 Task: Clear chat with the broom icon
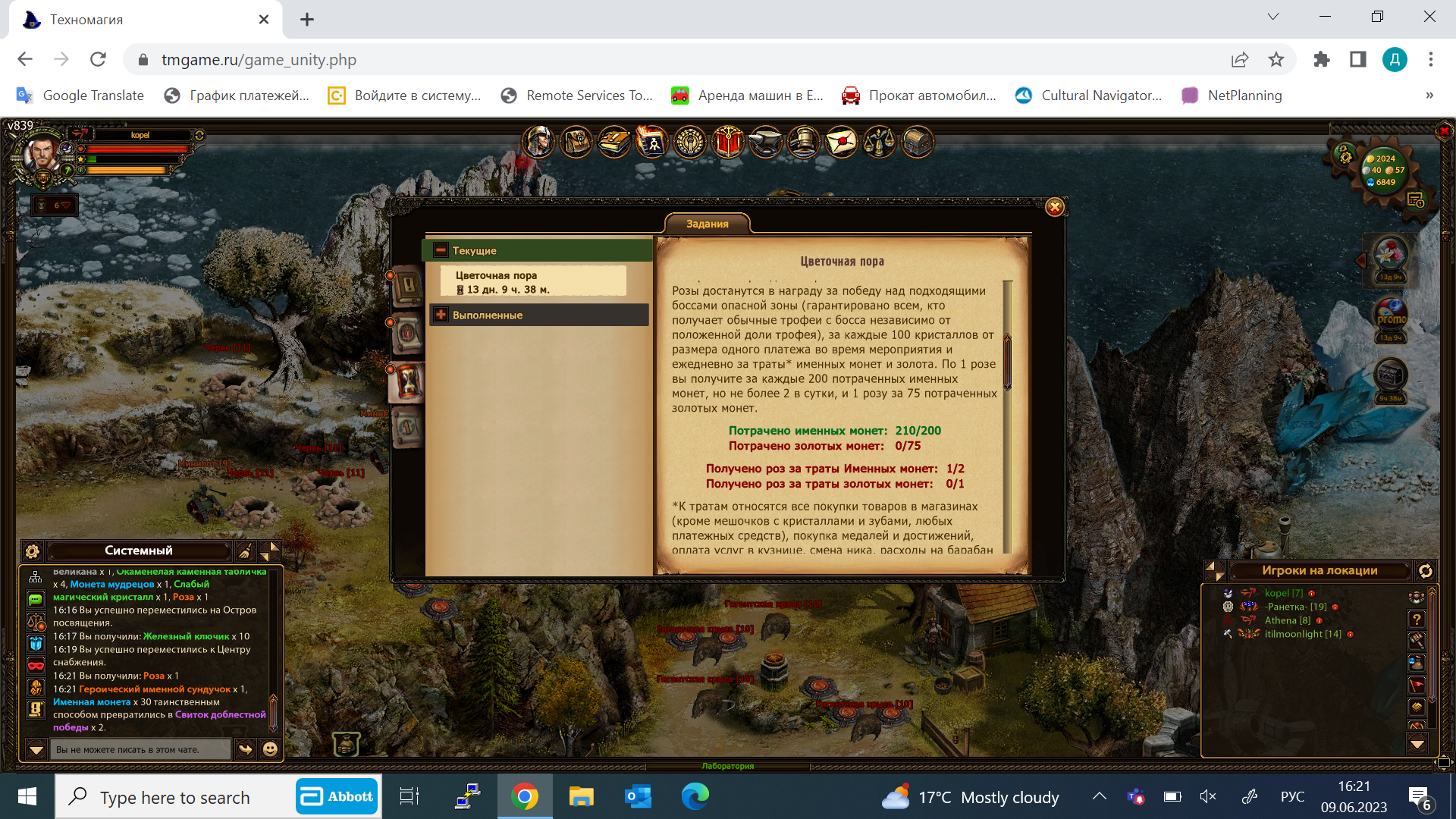pos(245,551)
